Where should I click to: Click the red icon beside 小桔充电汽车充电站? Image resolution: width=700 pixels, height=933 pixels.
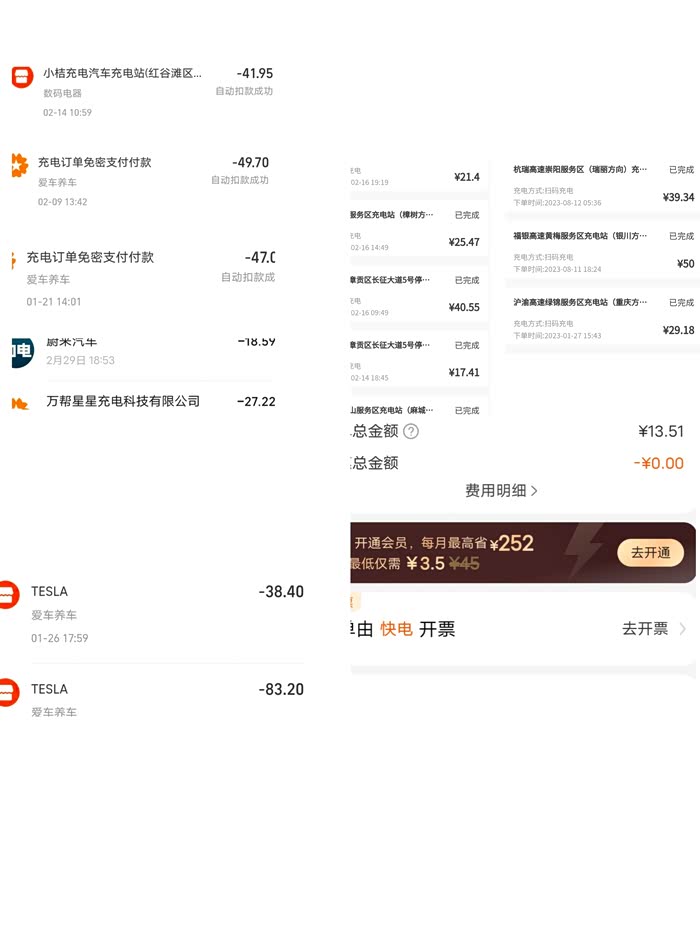coord(22,77)
